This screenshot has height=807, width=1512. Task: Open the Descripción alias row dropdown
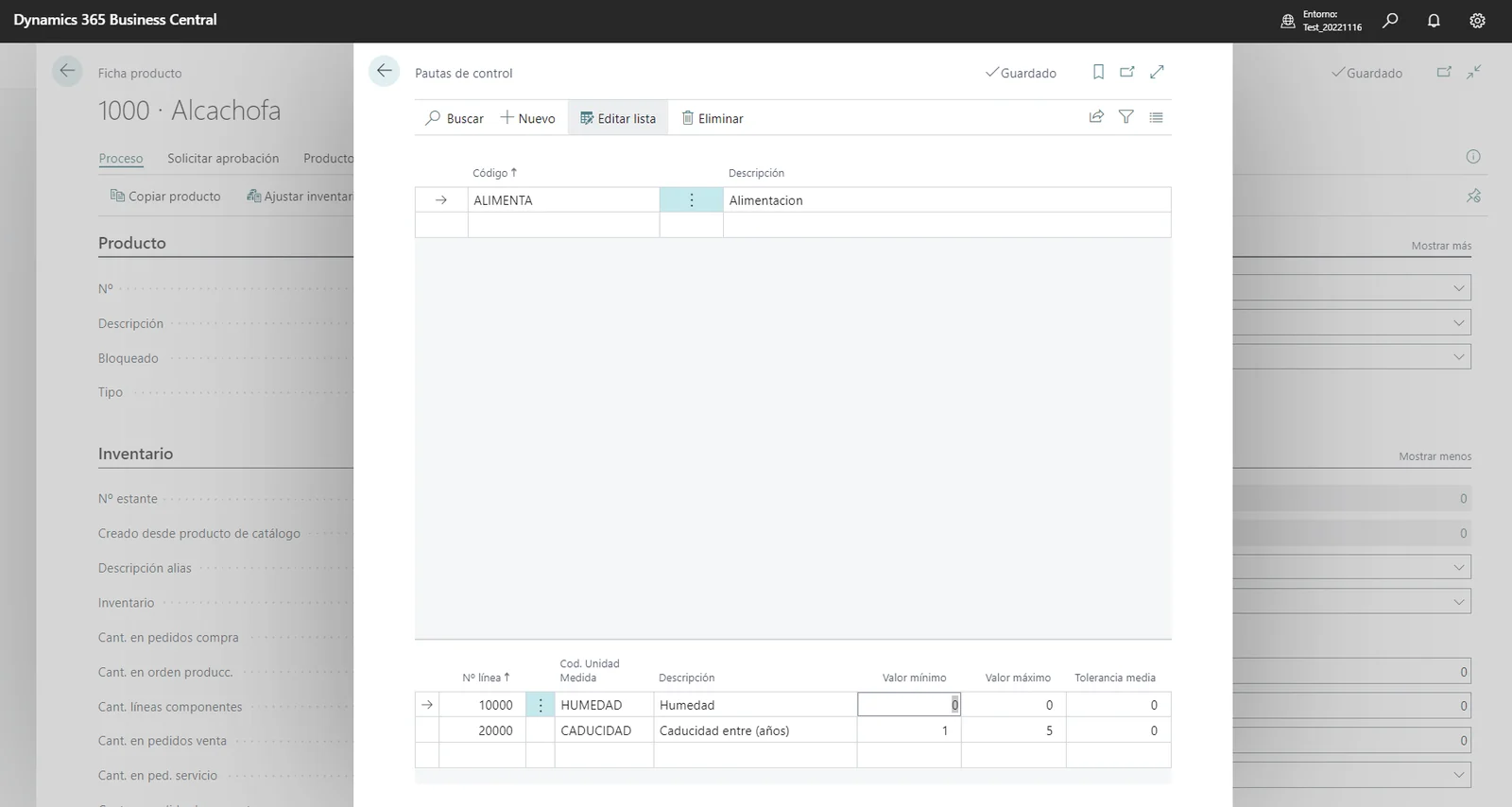coord(1459,568)
